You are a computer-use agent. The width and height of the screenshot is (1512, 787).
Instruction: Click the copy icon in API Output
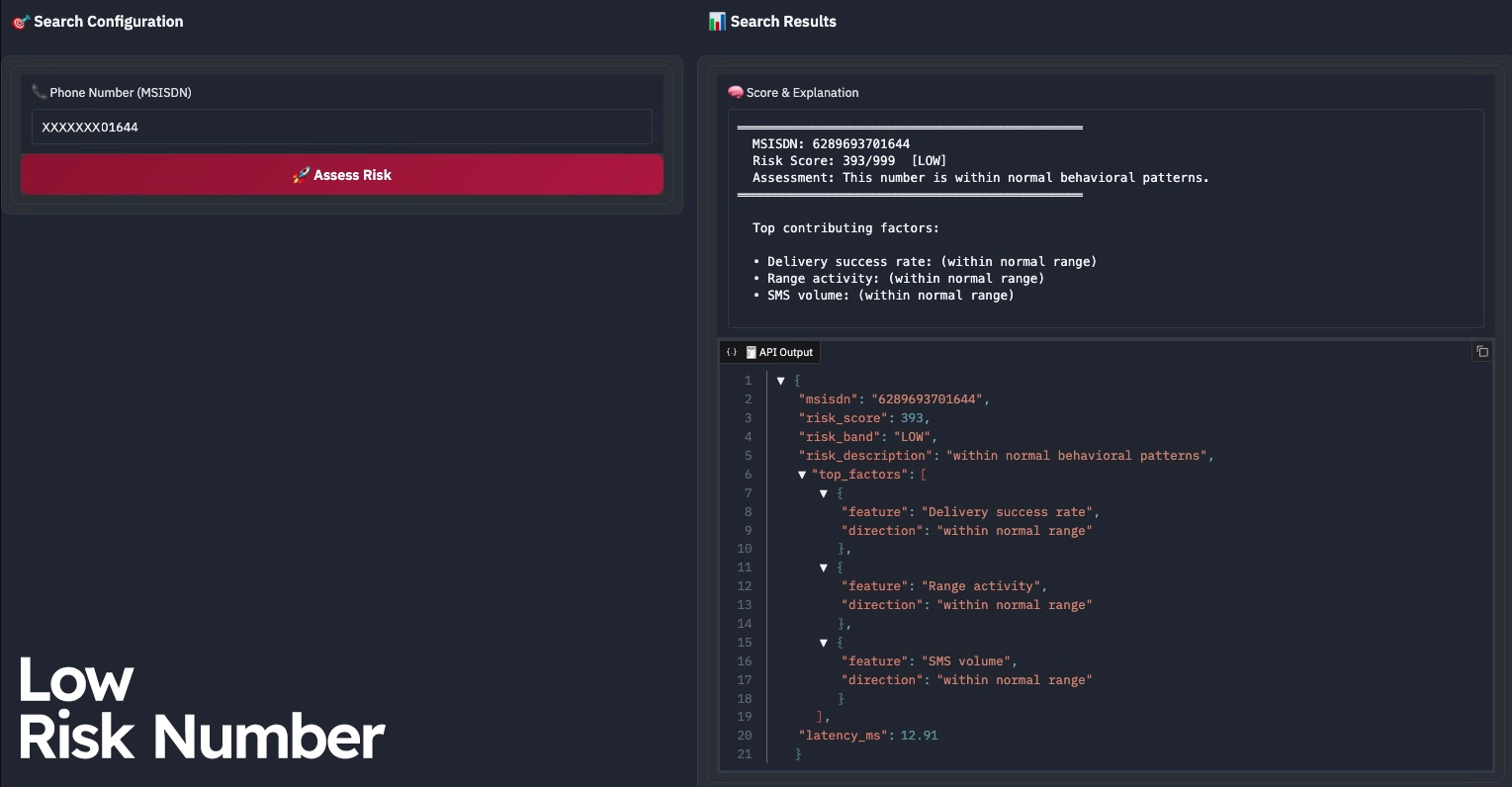(1481, 352)
